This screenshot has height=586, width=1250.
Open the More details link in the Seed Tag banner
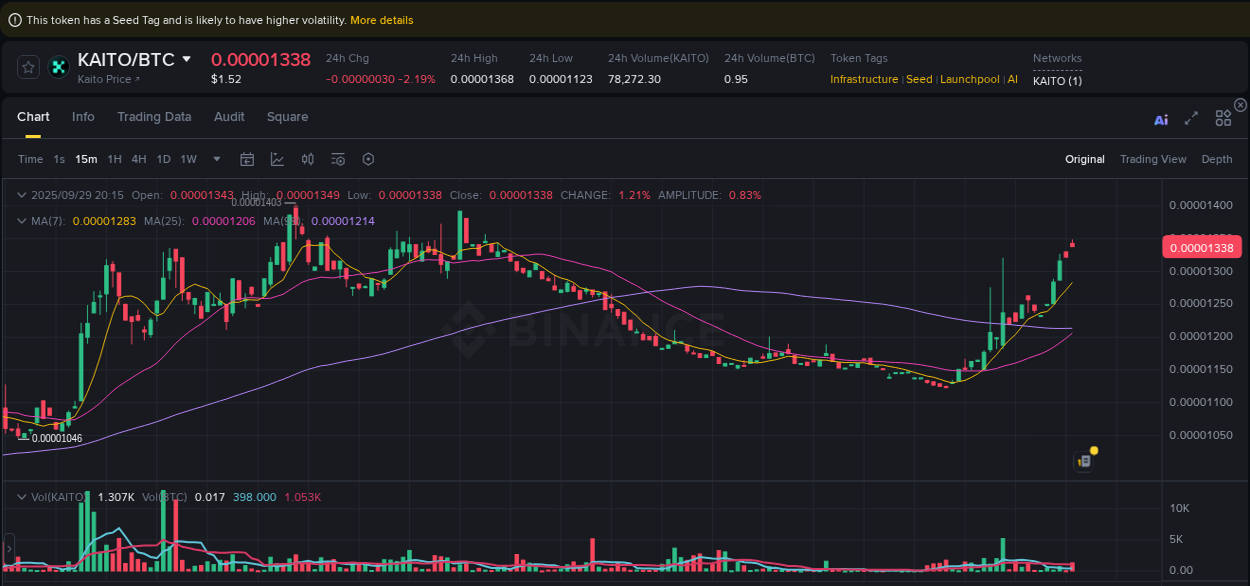click(381, 19)
